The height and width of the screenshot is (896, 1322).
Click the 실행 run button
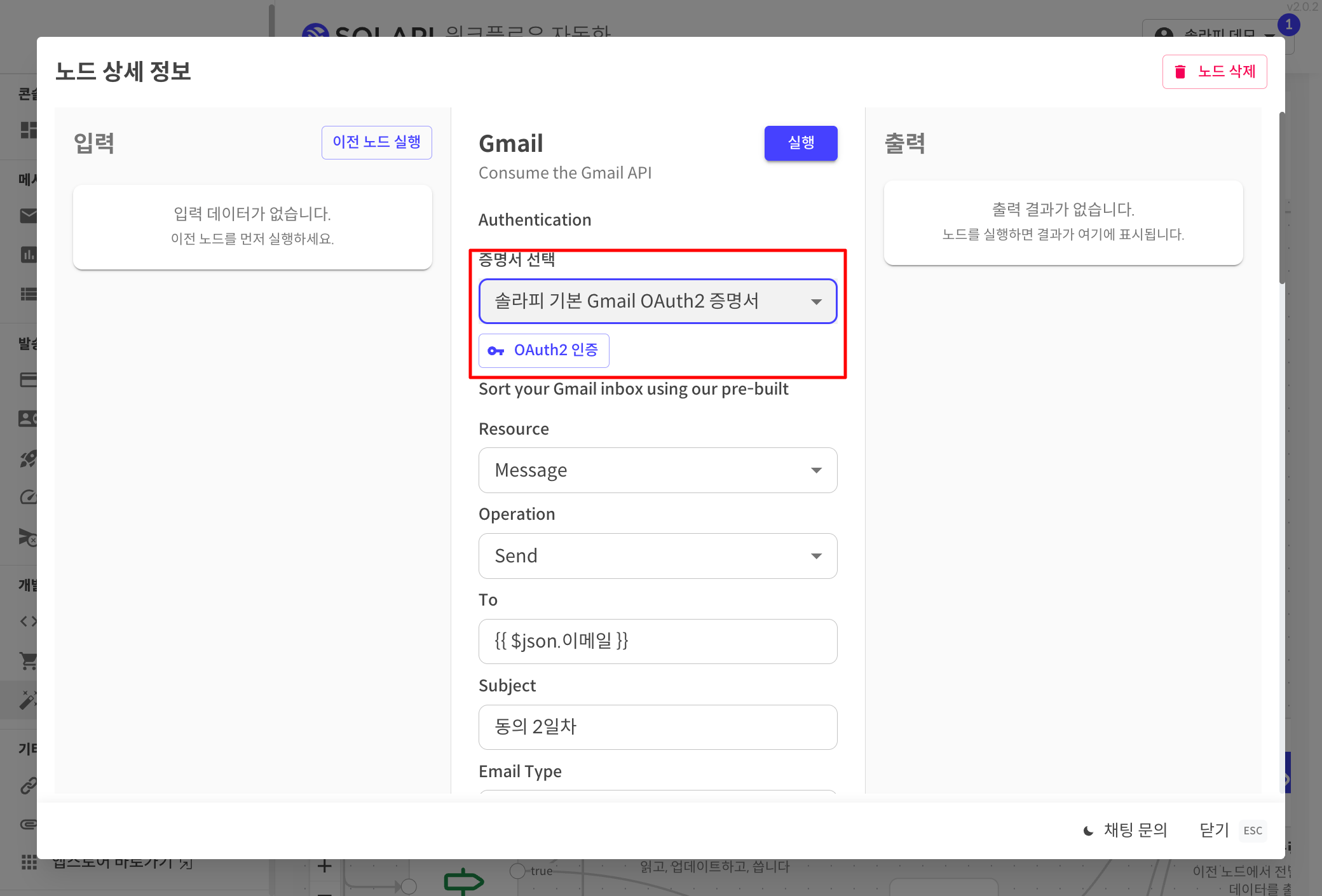[x=800, y=143]
